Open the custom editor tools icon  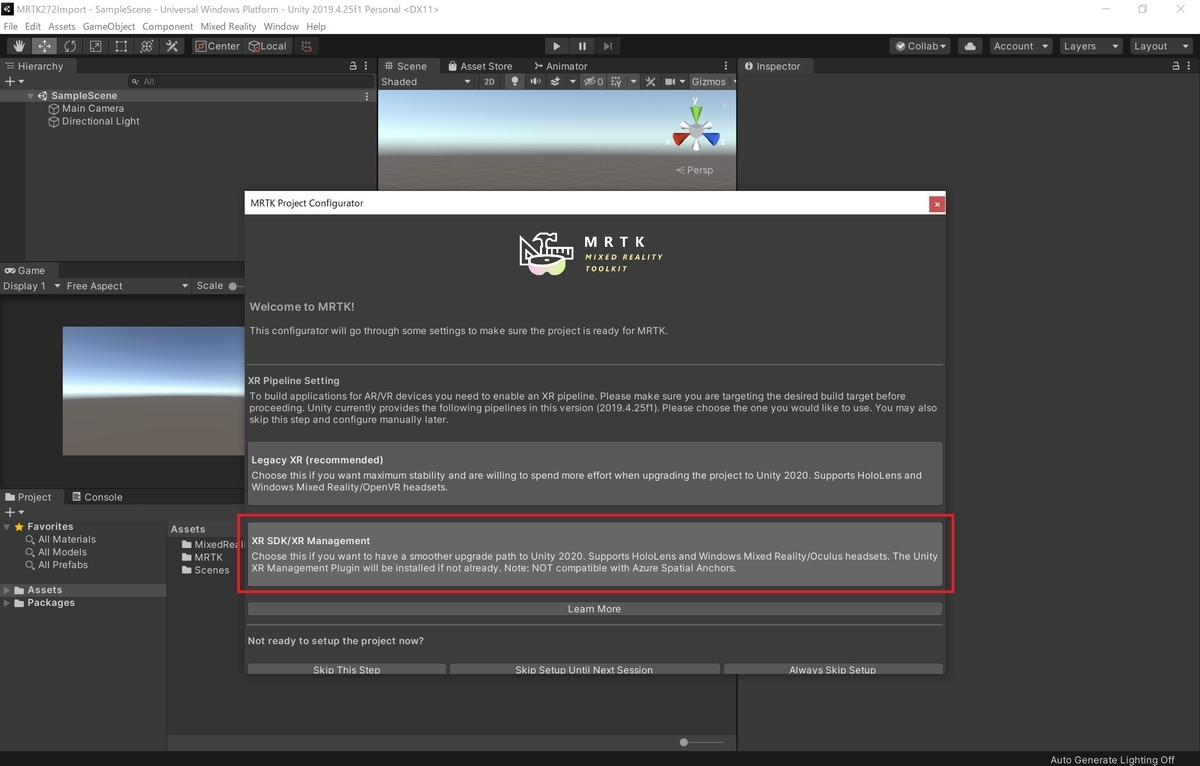tap(172, 46)
